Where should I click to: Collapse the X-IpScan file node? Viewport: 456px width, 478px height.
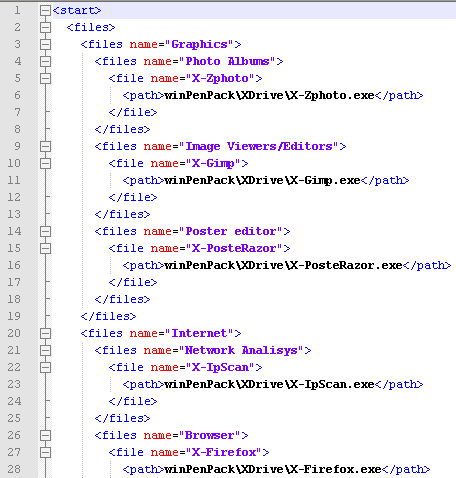[45, 367]
